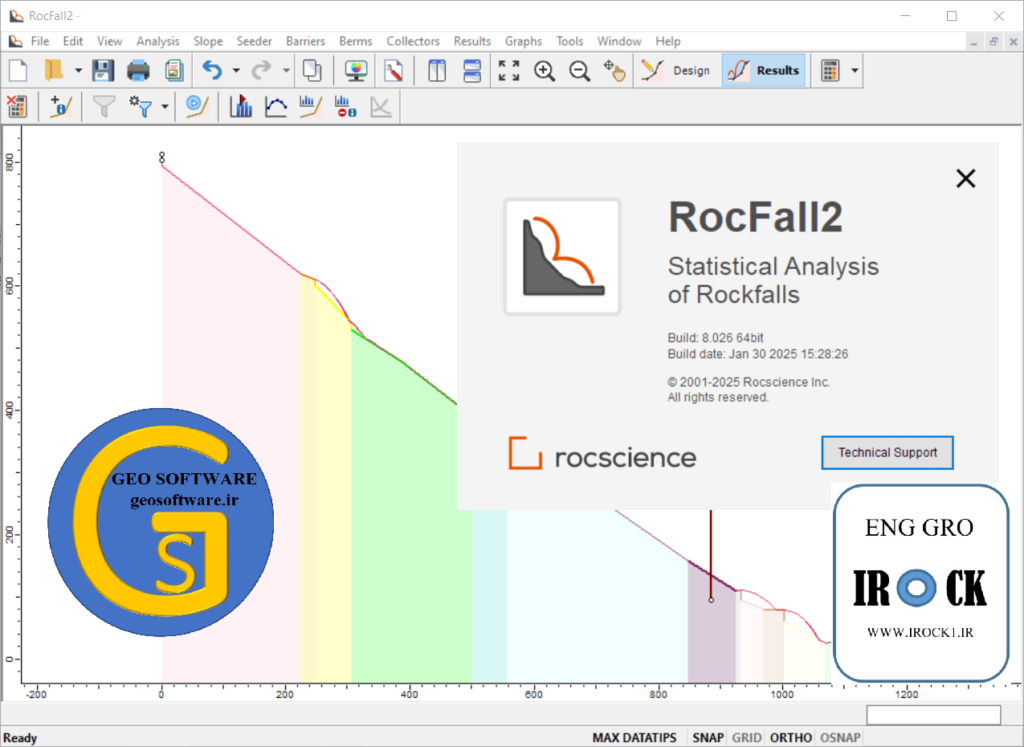Open the envelope curve graph icon
The image size is (1024, 747).
tap(276, 106)
